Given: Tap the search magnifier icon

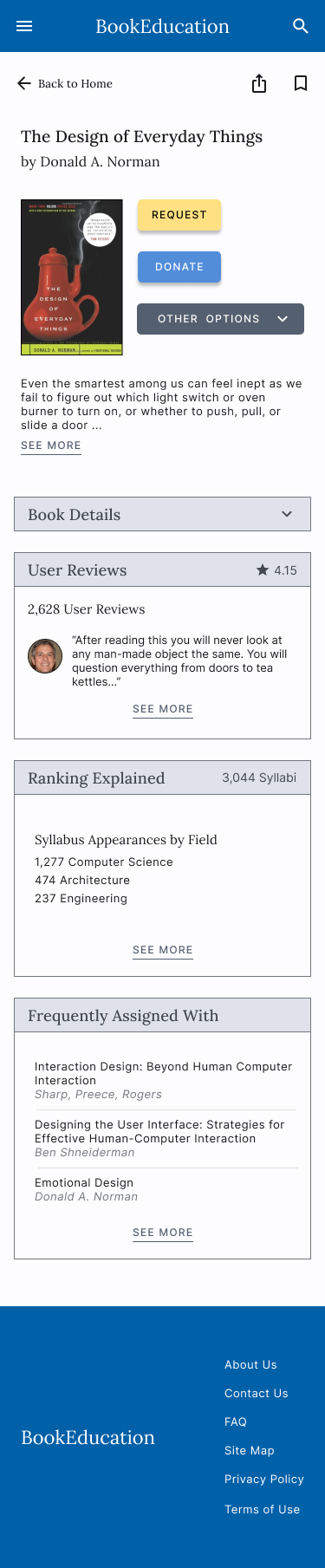Looking at the screenshot, I should pyautogui.click(x=301, y=26).
